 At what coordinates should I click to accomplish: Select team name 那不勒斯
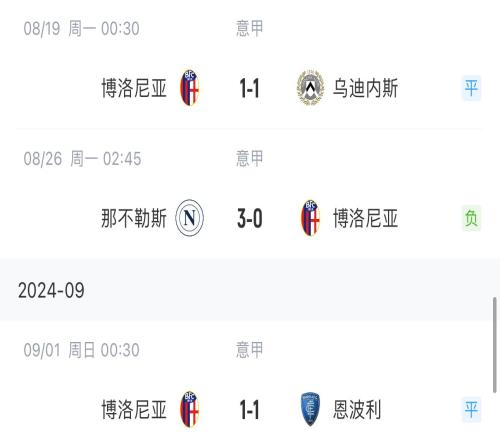point(134,218)
